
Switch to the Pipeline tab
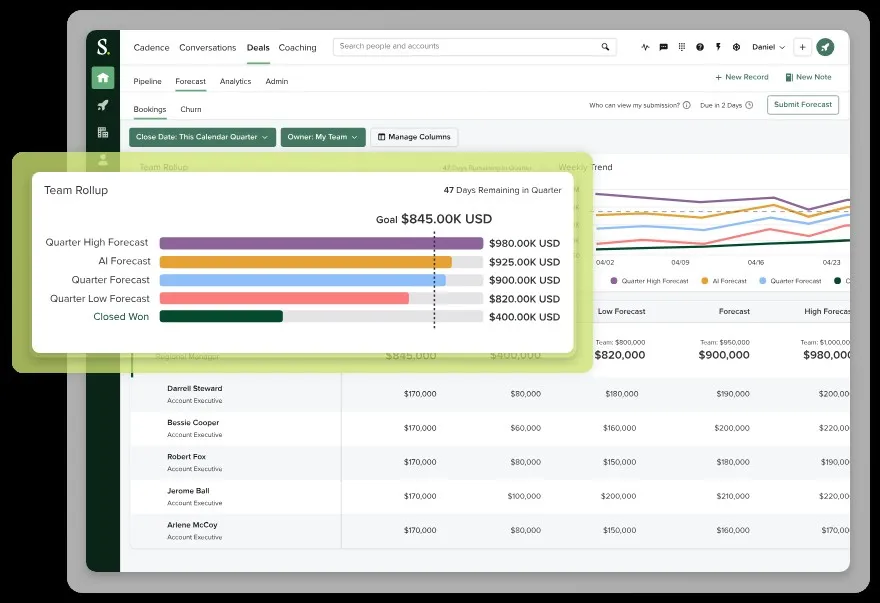(x=148, y=81)
